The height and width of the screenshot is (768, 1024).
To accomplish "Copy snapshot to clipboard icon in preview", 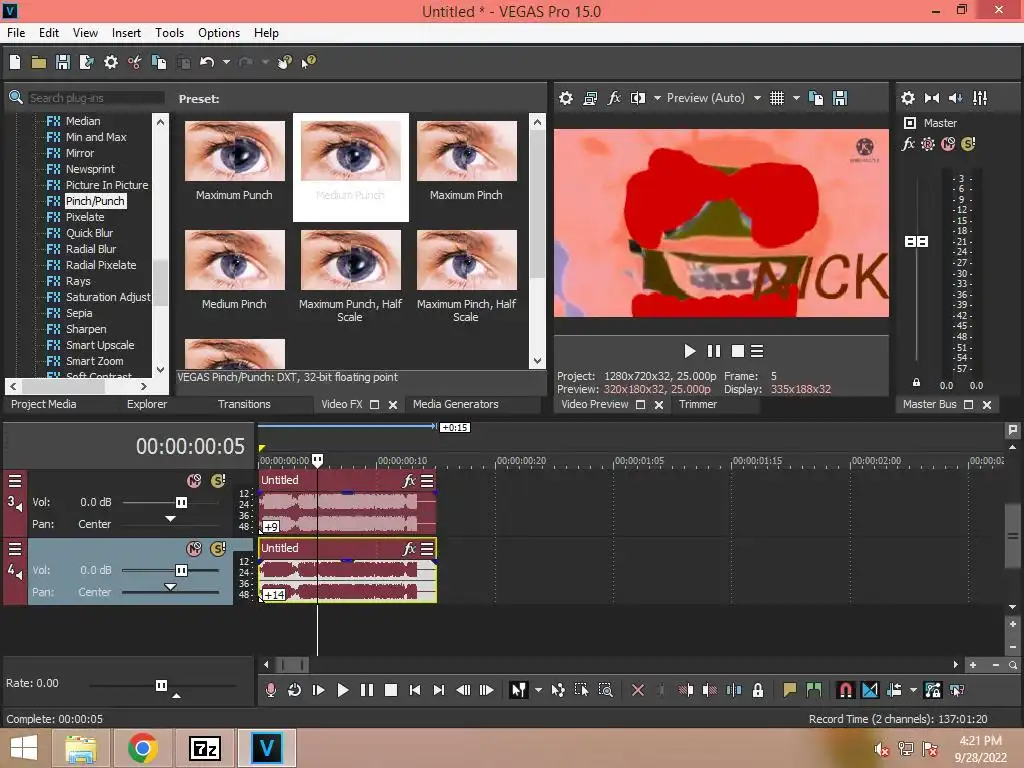I will (816, 98).
